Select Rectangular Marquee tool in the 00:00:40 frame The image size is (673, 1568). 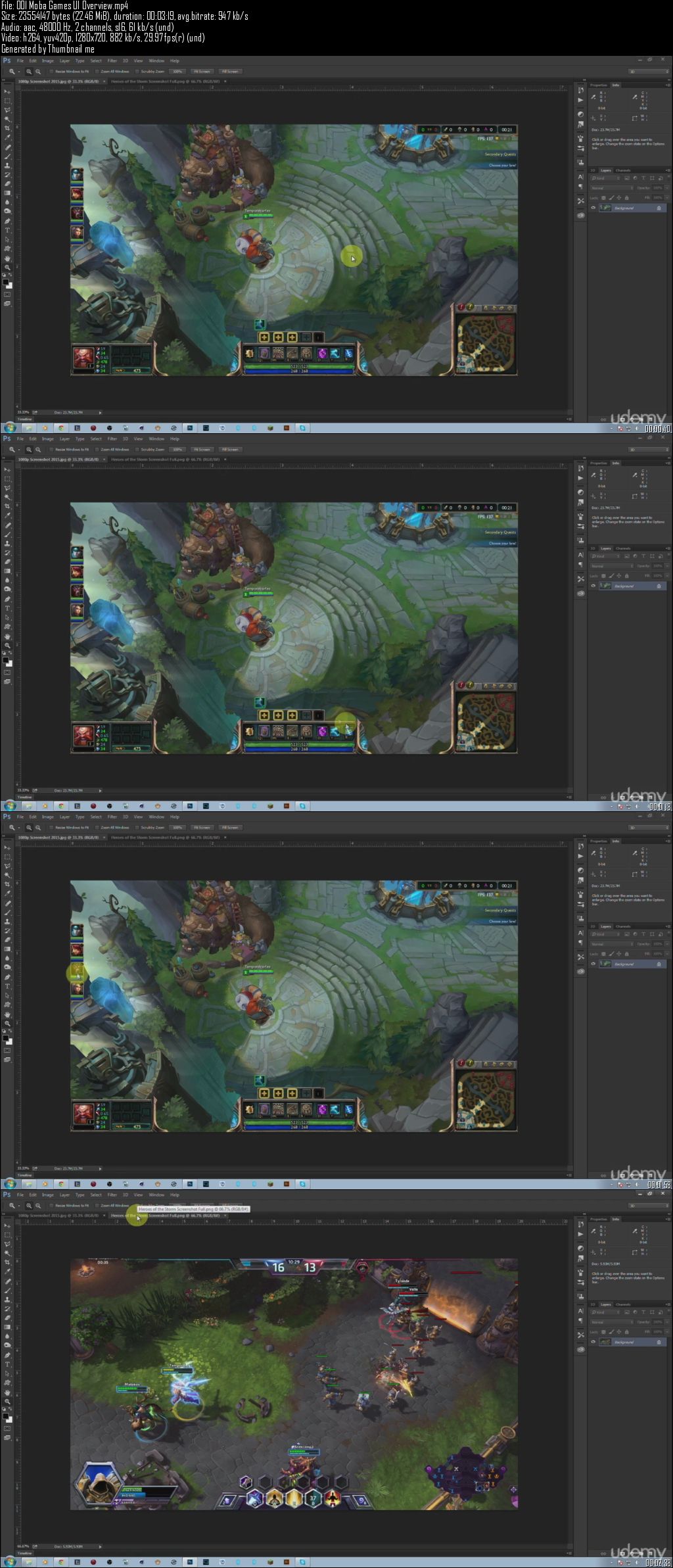point(7,101)
